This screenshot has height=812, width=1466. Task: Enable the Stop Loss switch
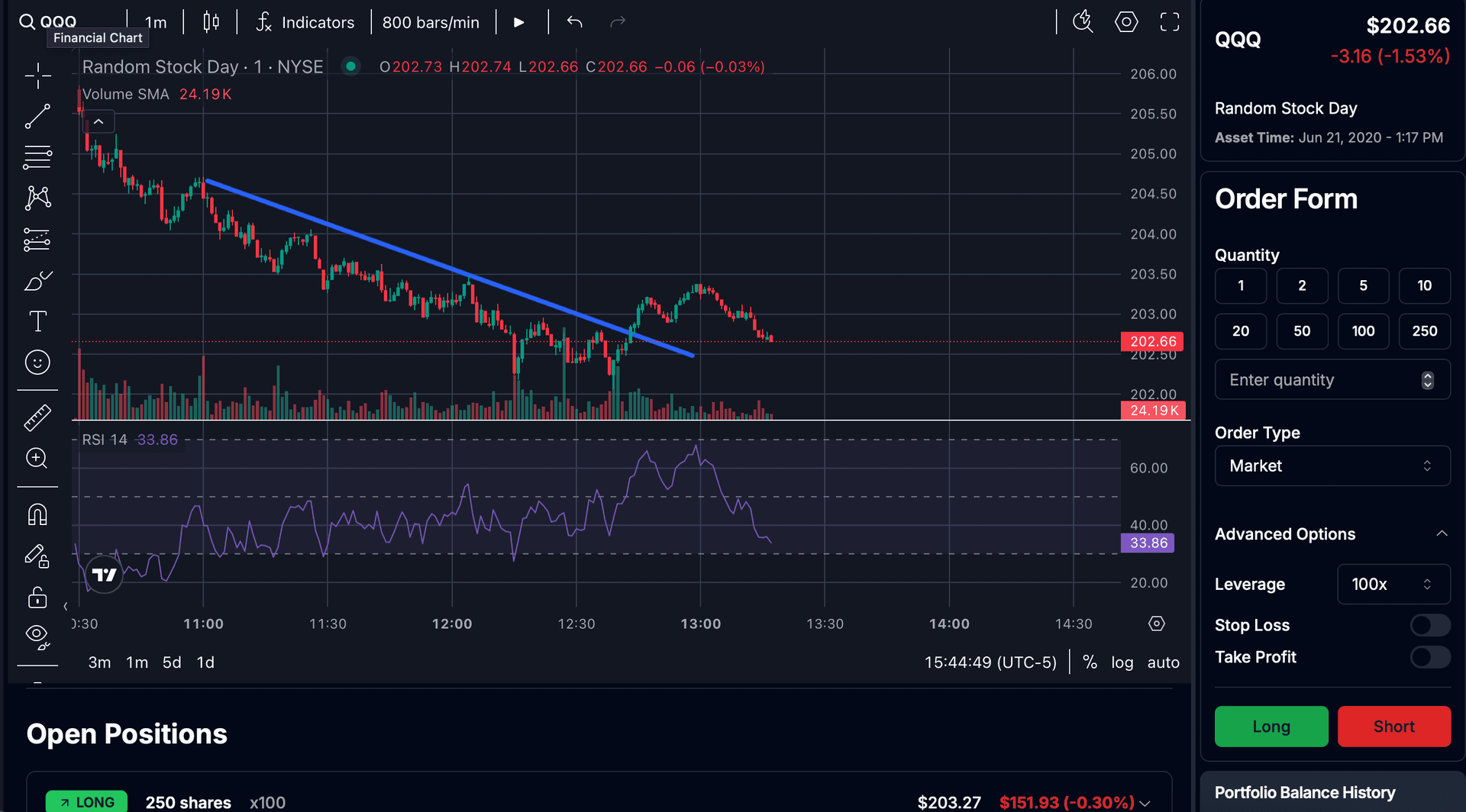click(1430, 625)
